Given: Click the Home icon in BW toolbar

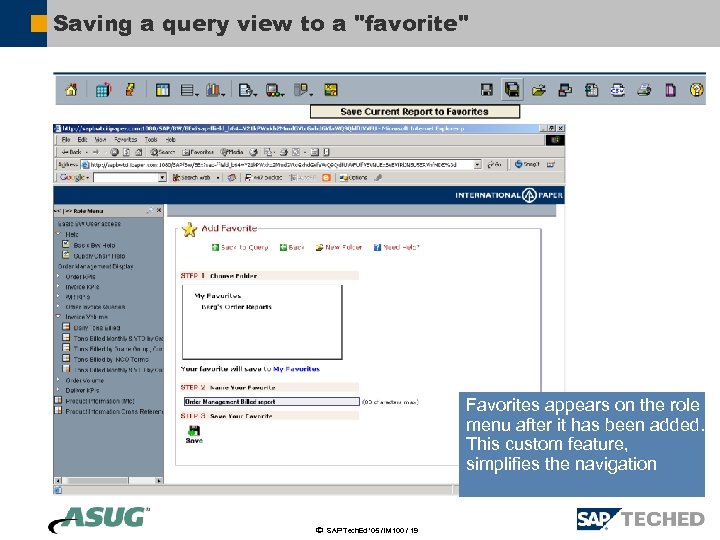Looking at the screenshot, I should [x=71, y=90].
